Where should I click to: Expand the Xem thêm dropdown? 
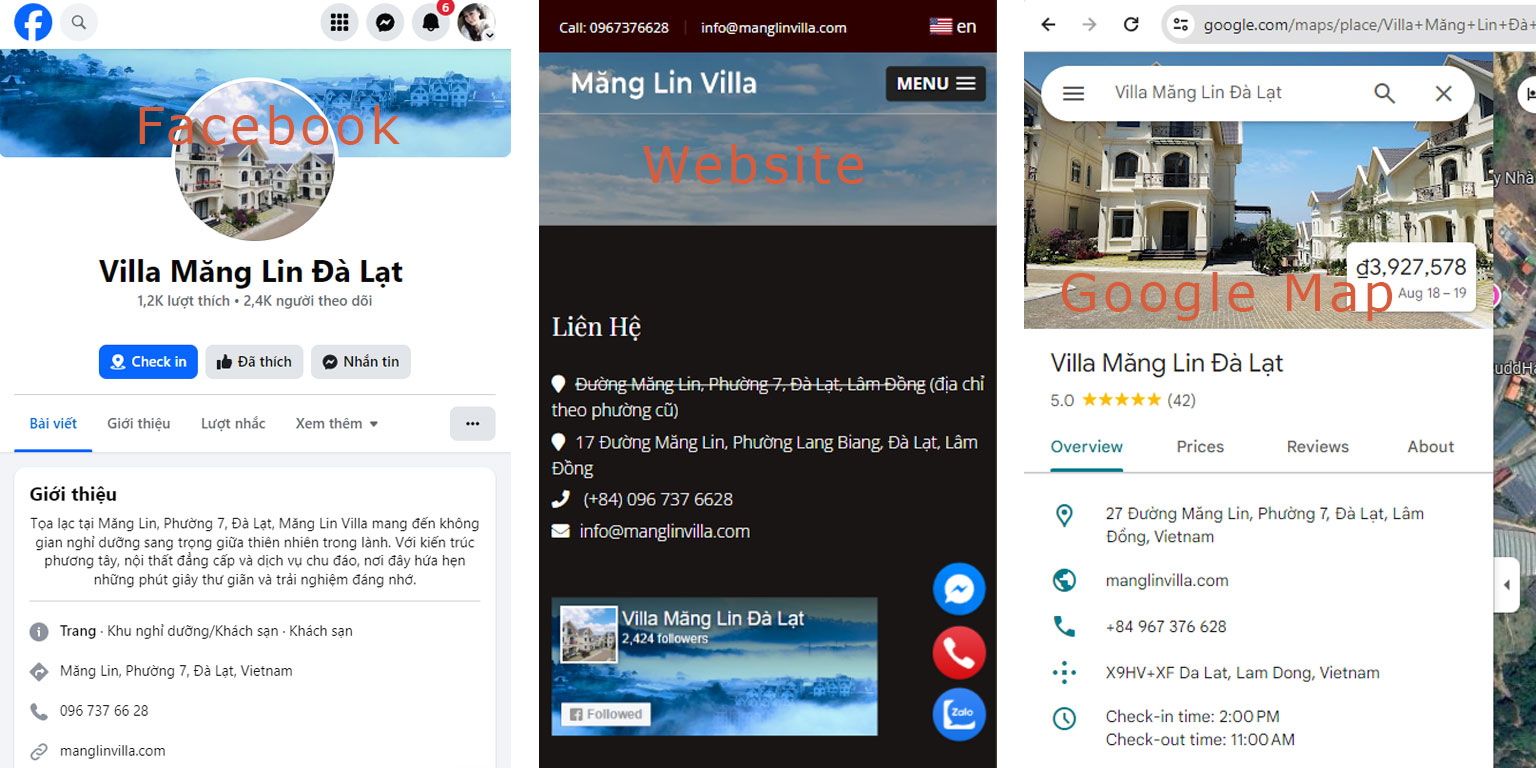coord(337,424)
